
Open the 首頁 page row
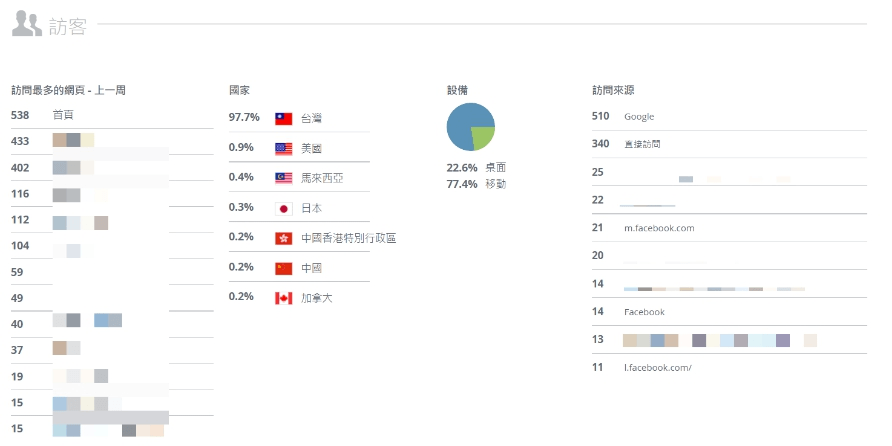click(x=112, y=115)
